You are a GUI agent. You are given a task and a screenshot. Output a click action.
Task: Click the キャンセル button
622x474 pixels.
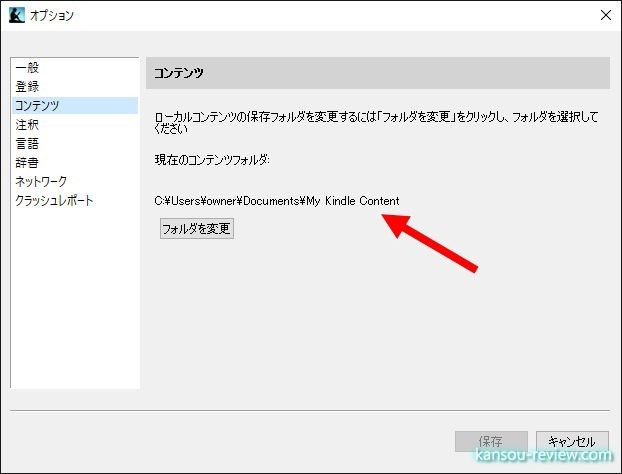coord(572,441)
